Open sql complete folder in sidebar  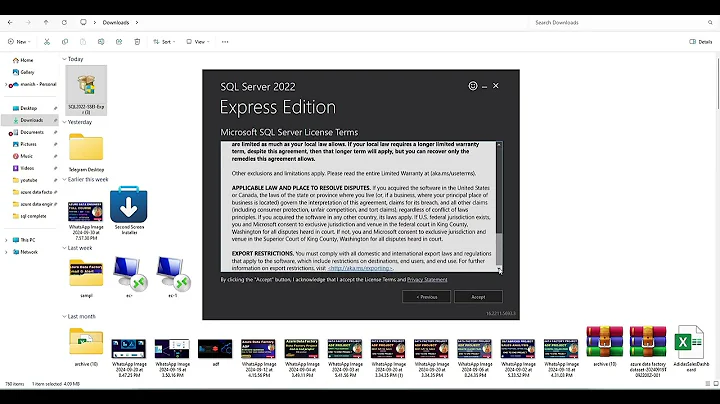[x=33, y=216]
